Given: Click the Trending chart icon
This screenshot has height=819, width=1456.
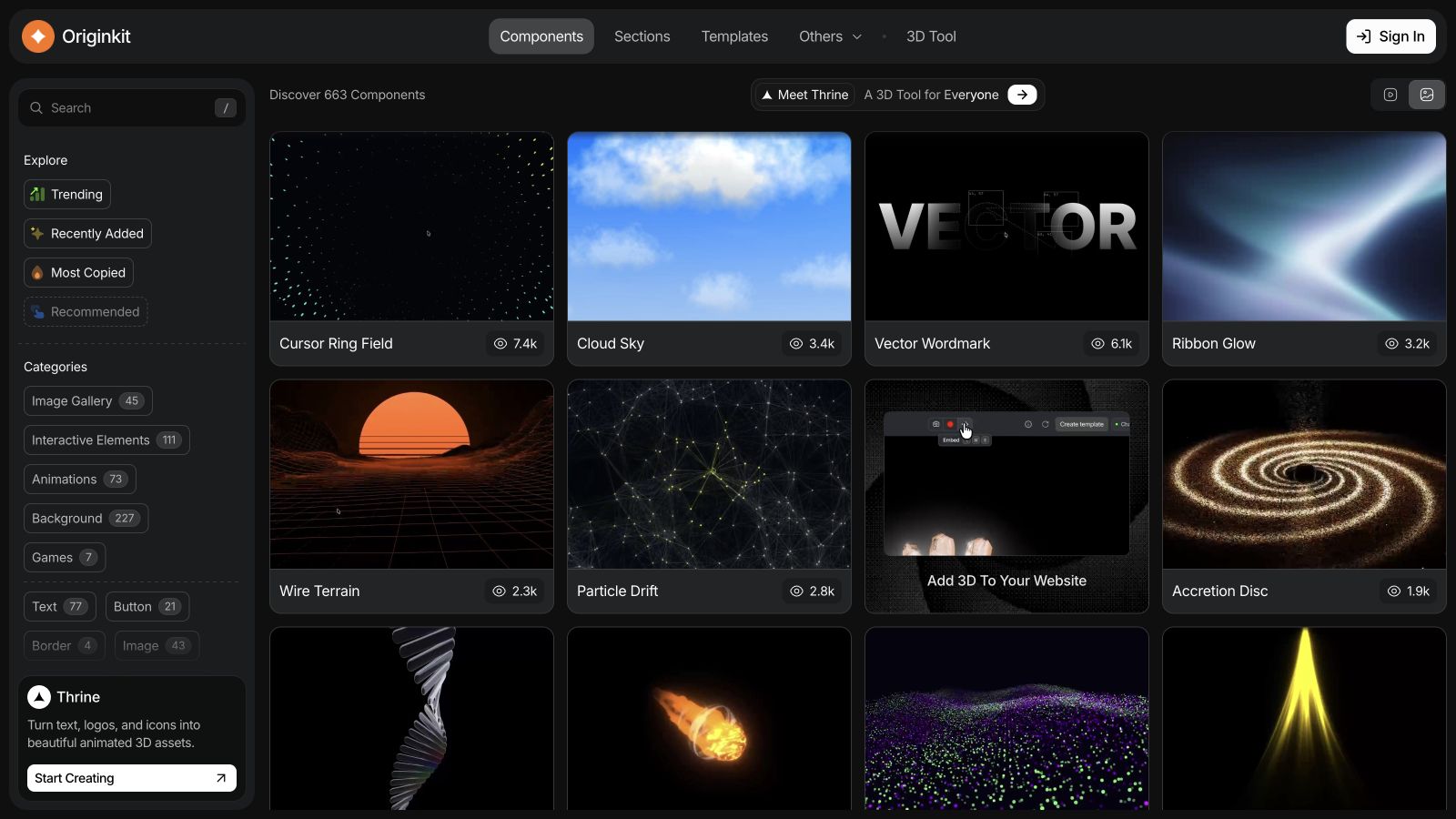Looking at the screenshot, I should 37,194.
